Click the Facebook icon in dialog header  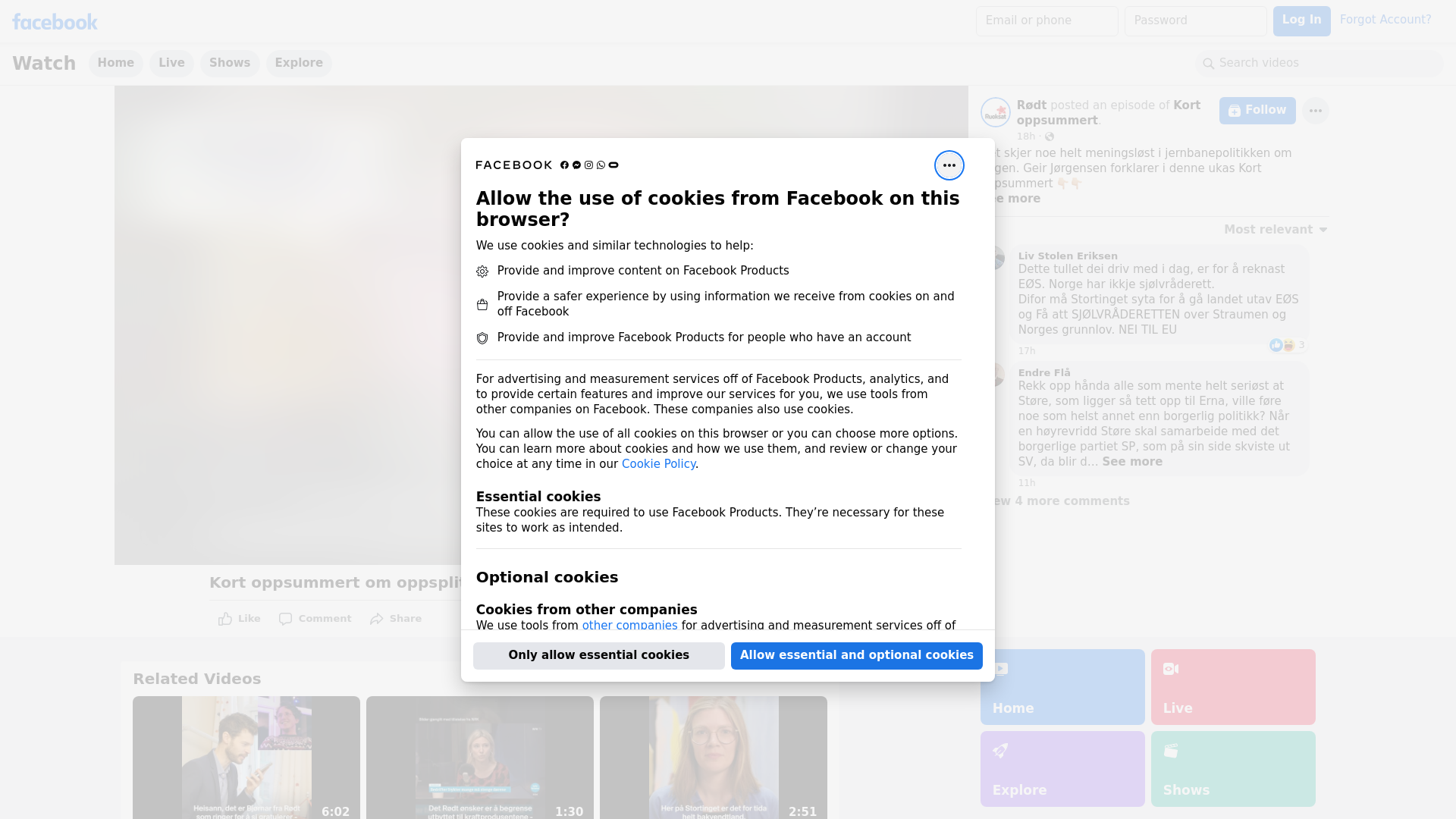coord(564,165)
